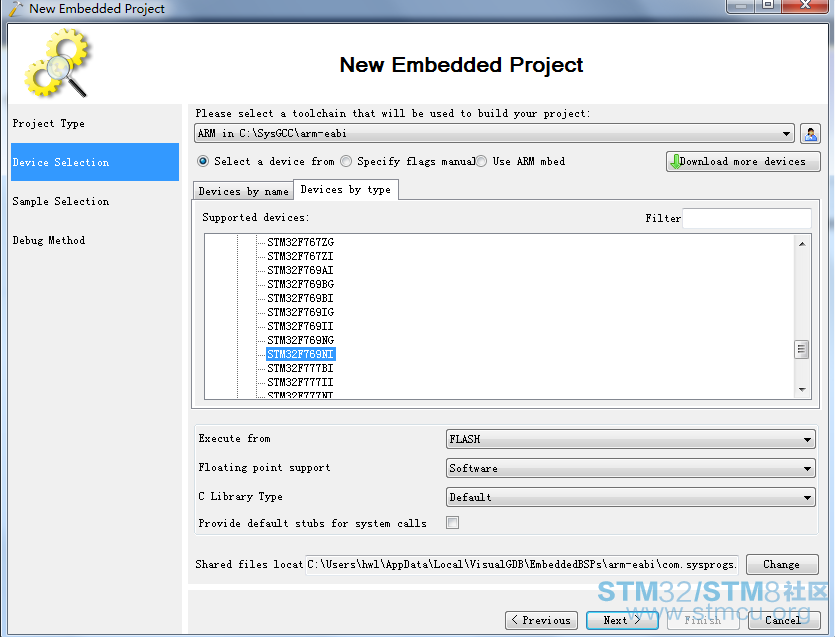Click the Change shared files location button
Screen dimensions: 835x637
pyautogui.click(x=782, y=565)
